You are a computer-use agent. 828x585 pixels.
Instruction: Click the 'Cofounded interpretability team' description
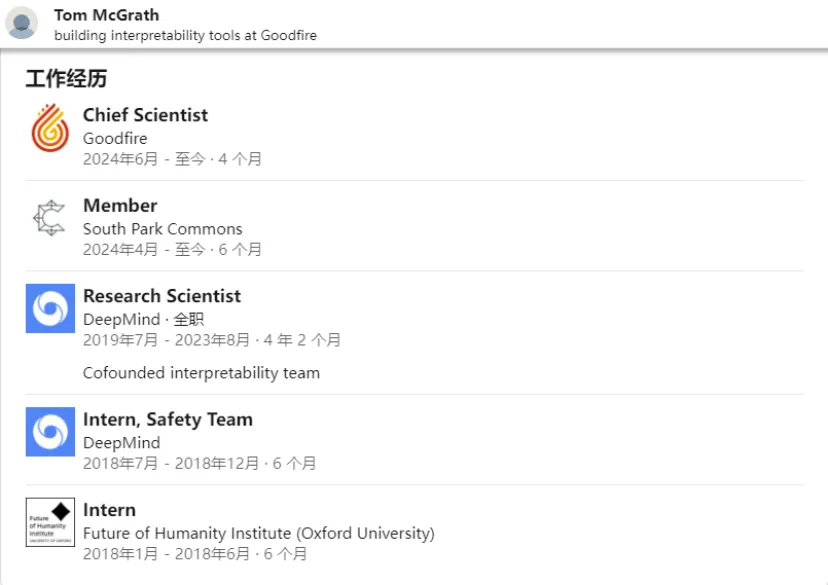point(201,373)
